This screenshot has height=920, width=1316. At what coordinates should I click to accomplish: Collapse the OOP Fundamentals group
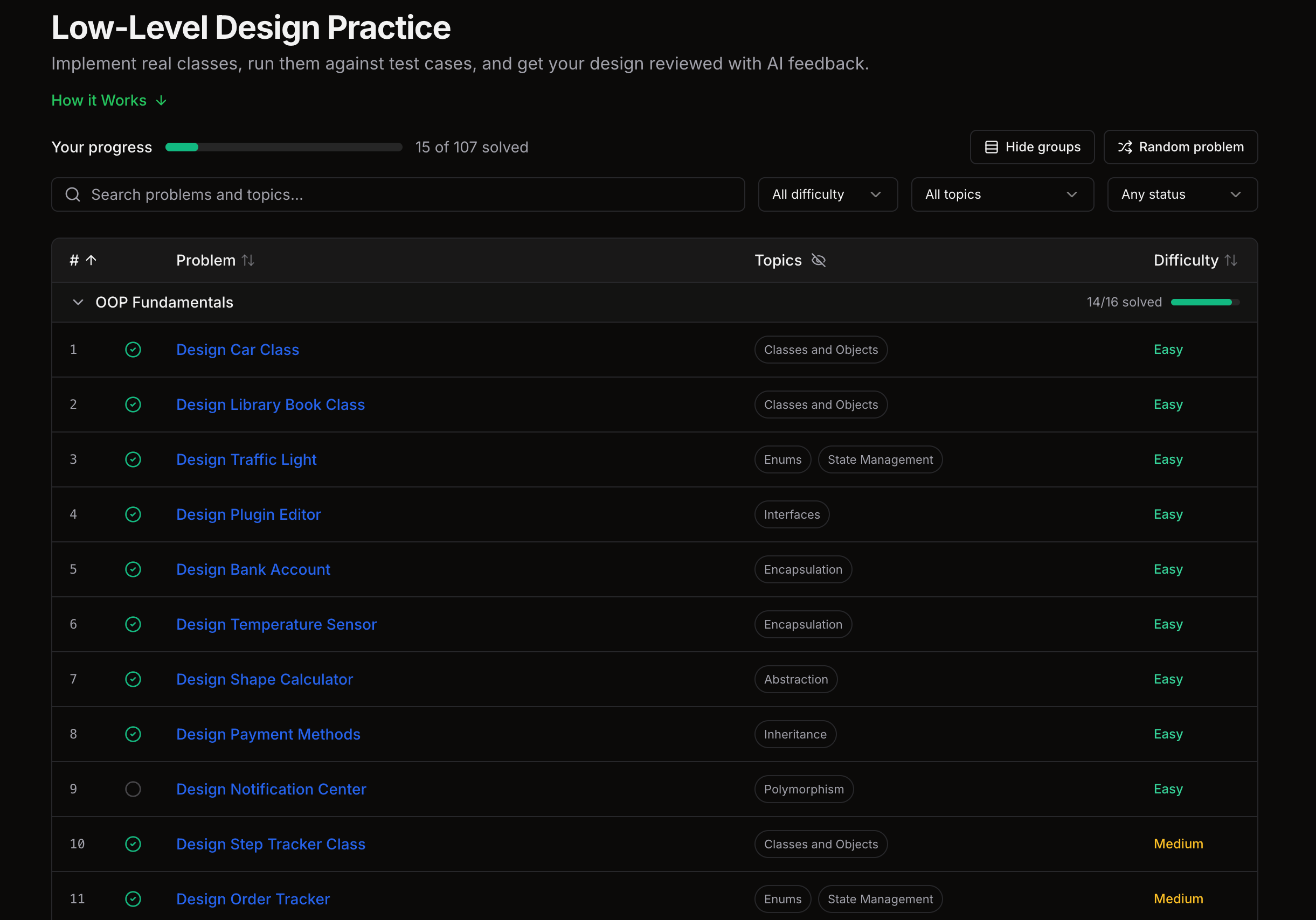(78, 302)
